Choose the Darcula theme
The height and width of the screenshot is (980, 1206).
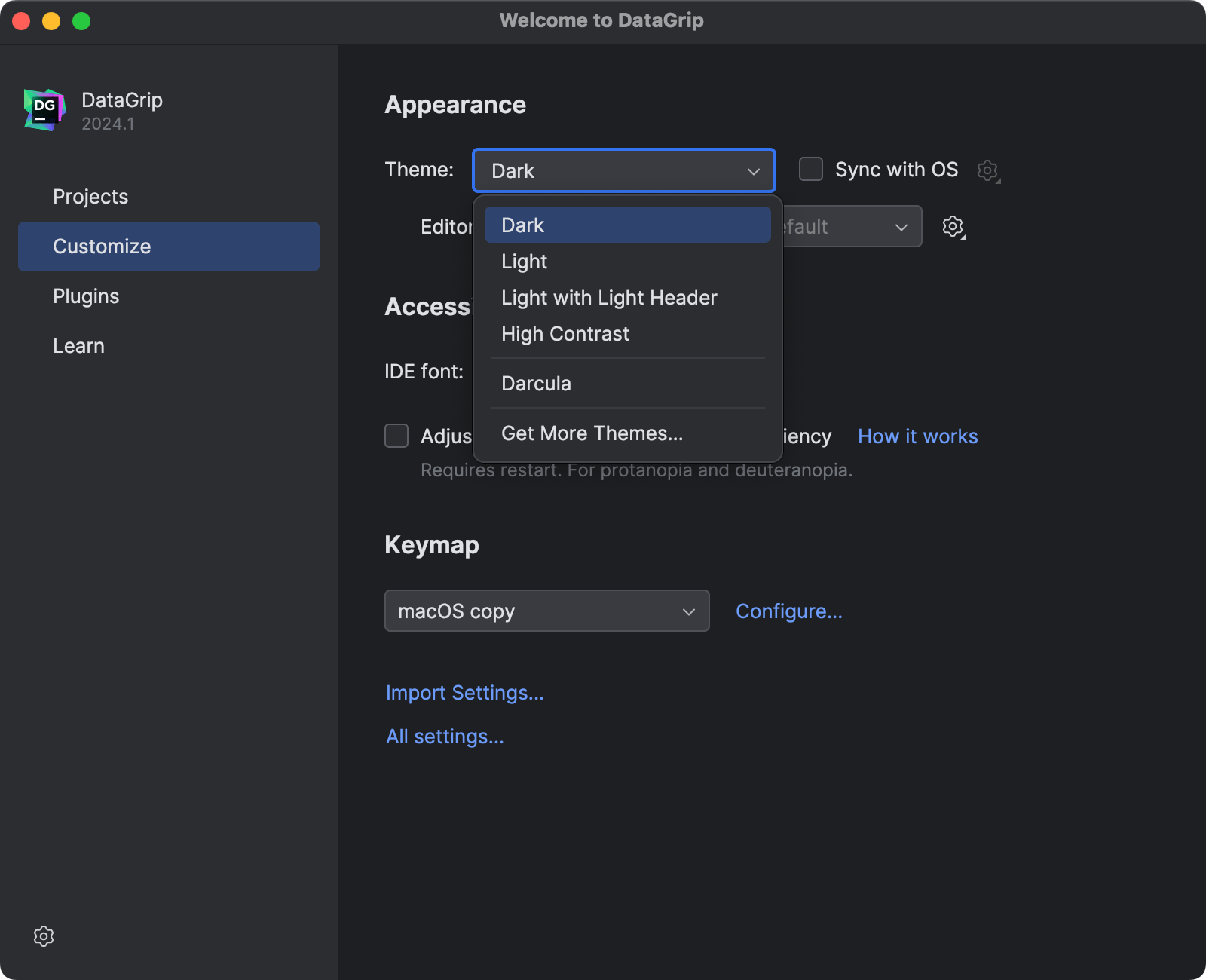point(536,383)
